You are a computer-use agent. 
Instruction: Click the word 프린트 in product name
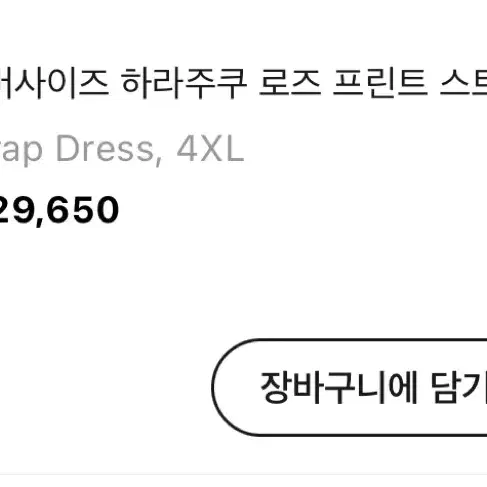pyautogui.click(x=380, y=83)
